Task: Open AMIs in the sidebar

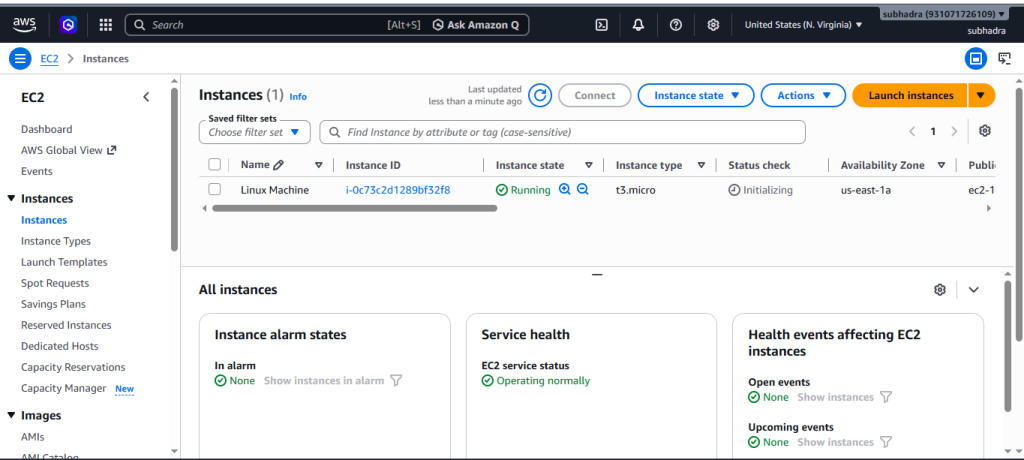Action: click(x=33, y=436)
